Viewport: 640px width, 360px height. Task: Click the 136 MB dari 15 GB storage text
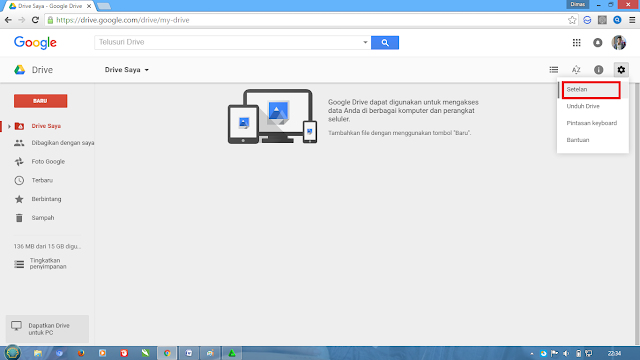point(47,247)
